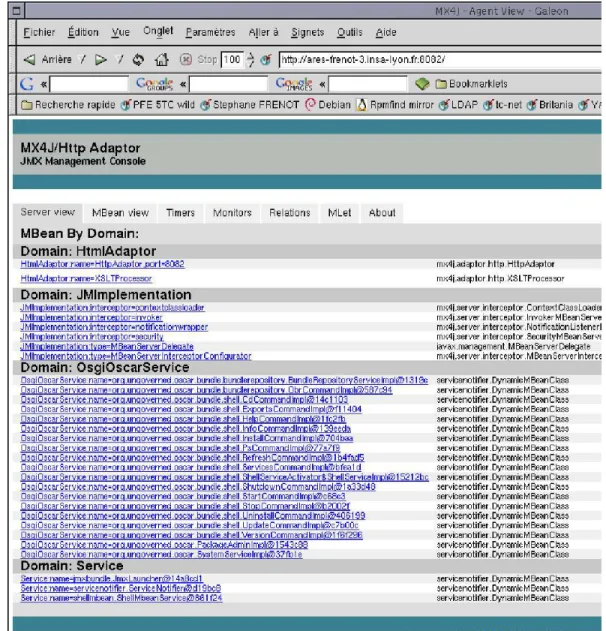Open the Signets menu
The width and height of the screenshot is (606, 631).
[x=307, y=32]
